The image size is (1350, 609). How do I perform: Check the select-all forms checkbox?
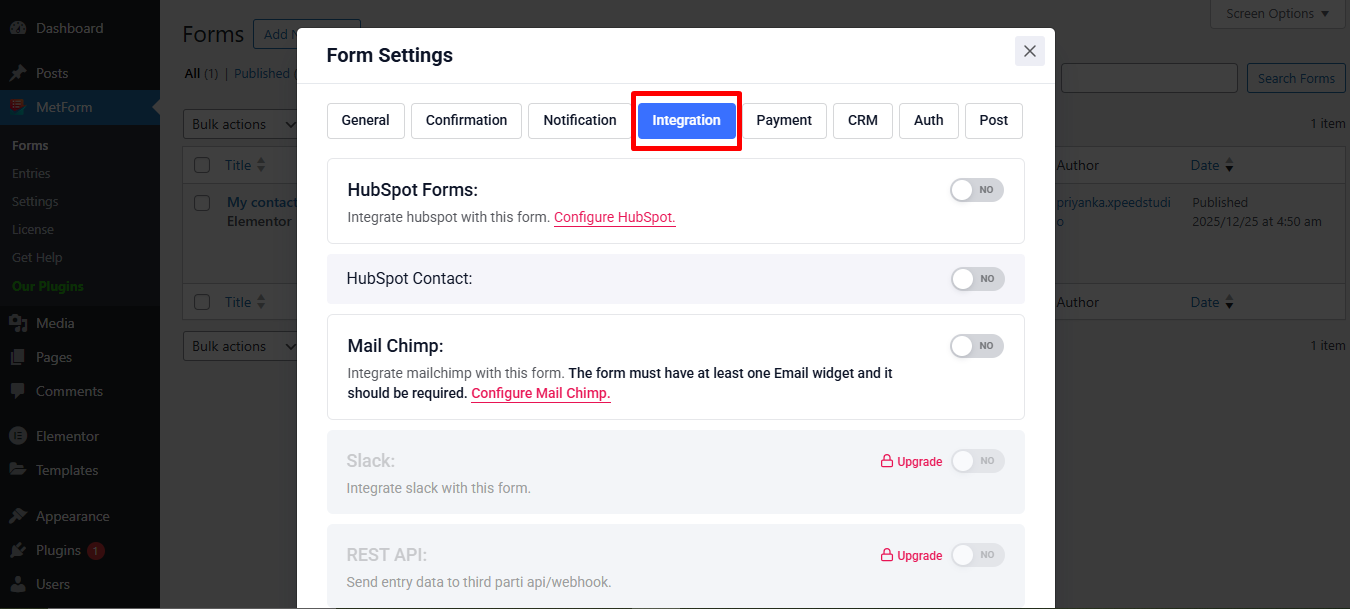[202, 164]
